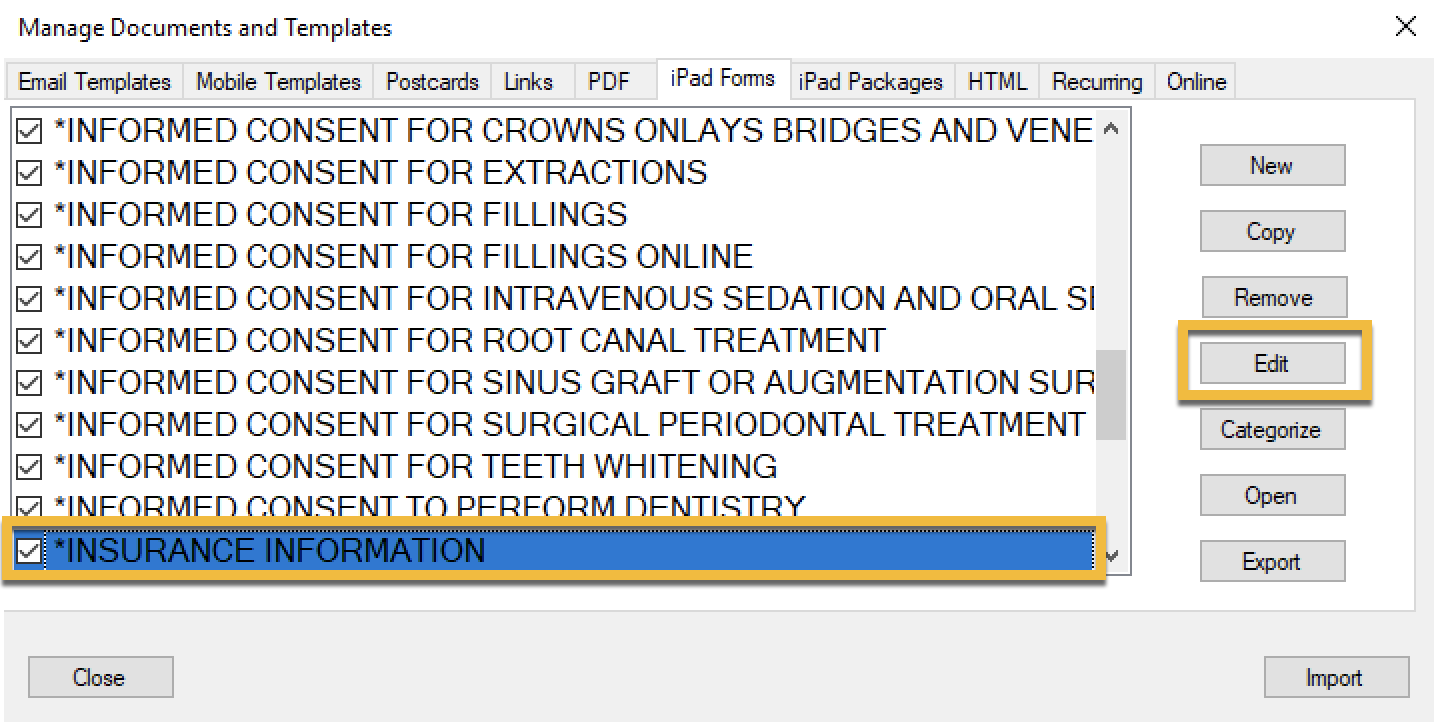Image resolution: width=1434 pixels, height=722 pixels.
Task: Export the selected form
Action: point(1272,561)
